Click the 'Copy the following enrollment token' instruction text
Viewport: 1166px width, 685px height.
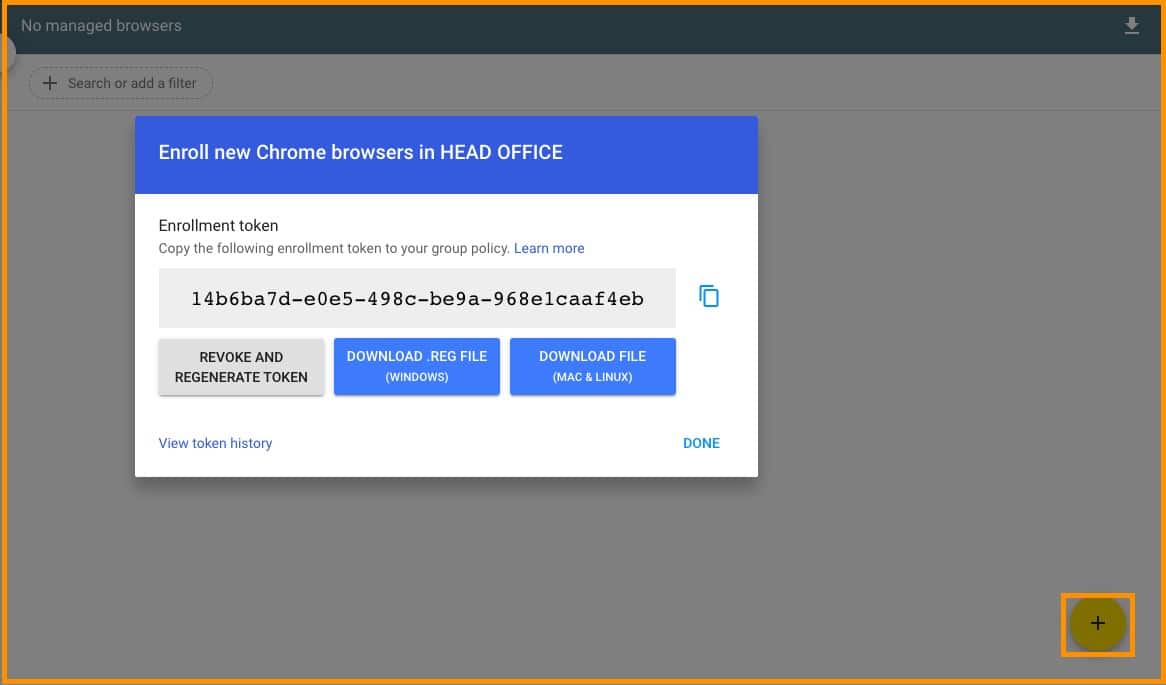click(334, 248)
